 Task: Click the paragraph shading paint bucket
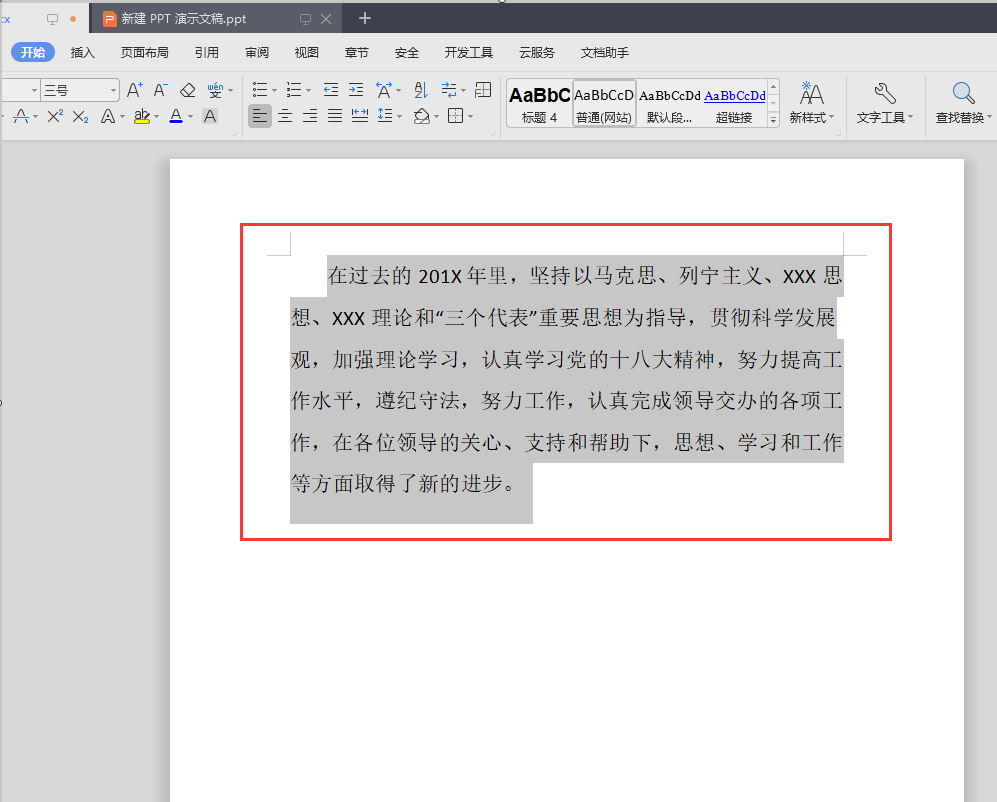pyautogui.click(x=422, y=116)
